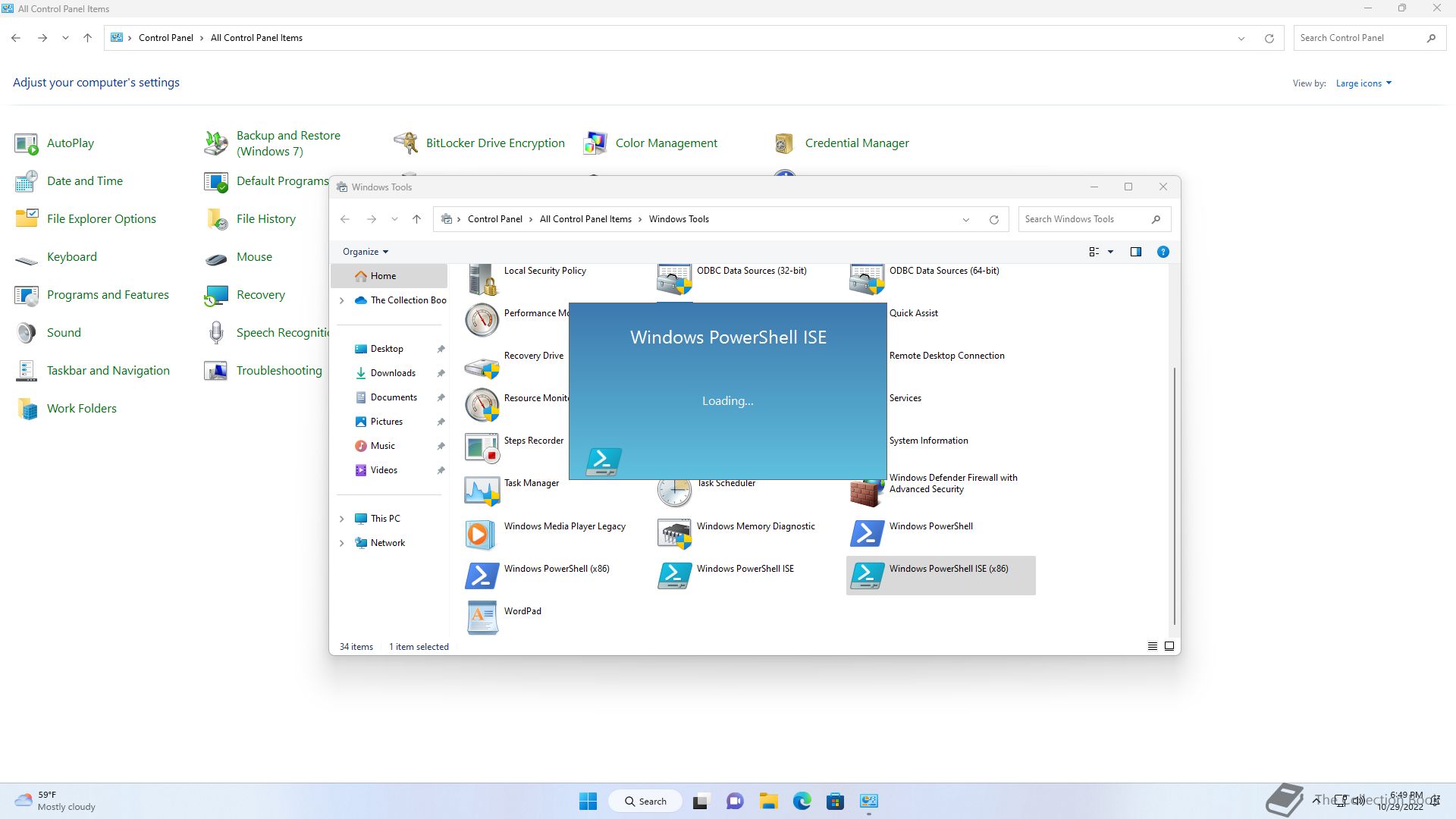The width and height of the screenshot is (1456, 819).
Task: Open Steps Recorder icon
Action: (482, 448)
